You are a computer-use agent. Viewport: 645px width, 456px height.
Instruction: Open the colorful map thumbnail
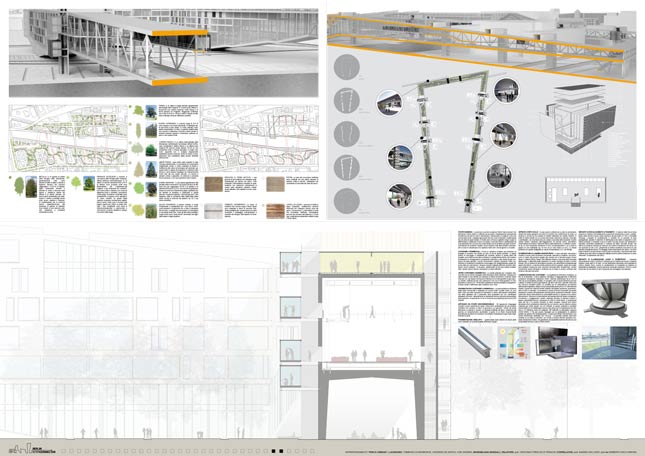[x=514, y=343]
